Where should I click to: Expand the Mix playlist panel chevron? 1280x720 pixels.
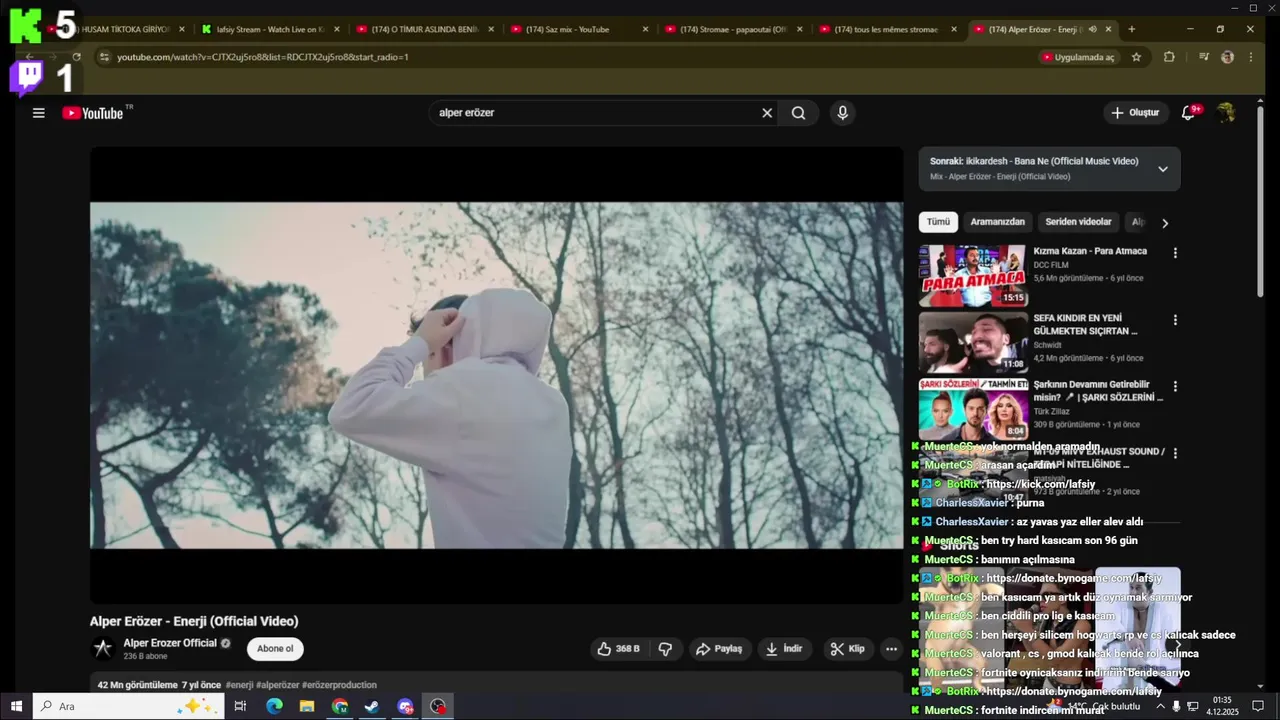click(x=1163, y=169)
